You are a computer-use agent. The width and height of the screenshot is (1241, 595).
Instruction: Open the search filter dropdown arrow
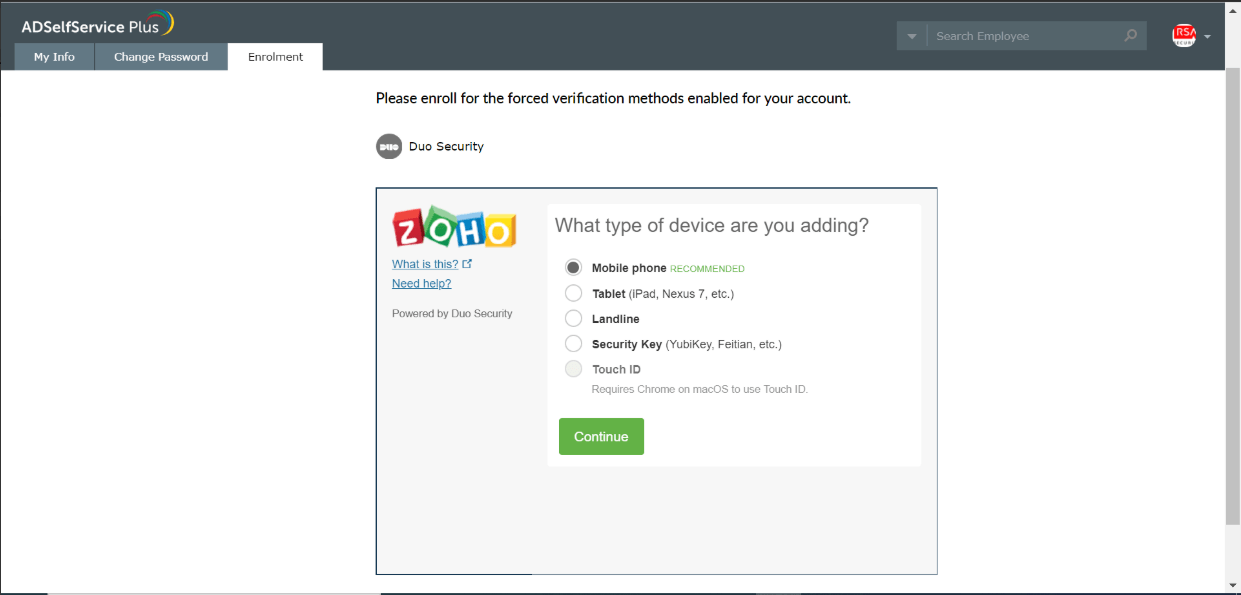[x=912, y=36]
